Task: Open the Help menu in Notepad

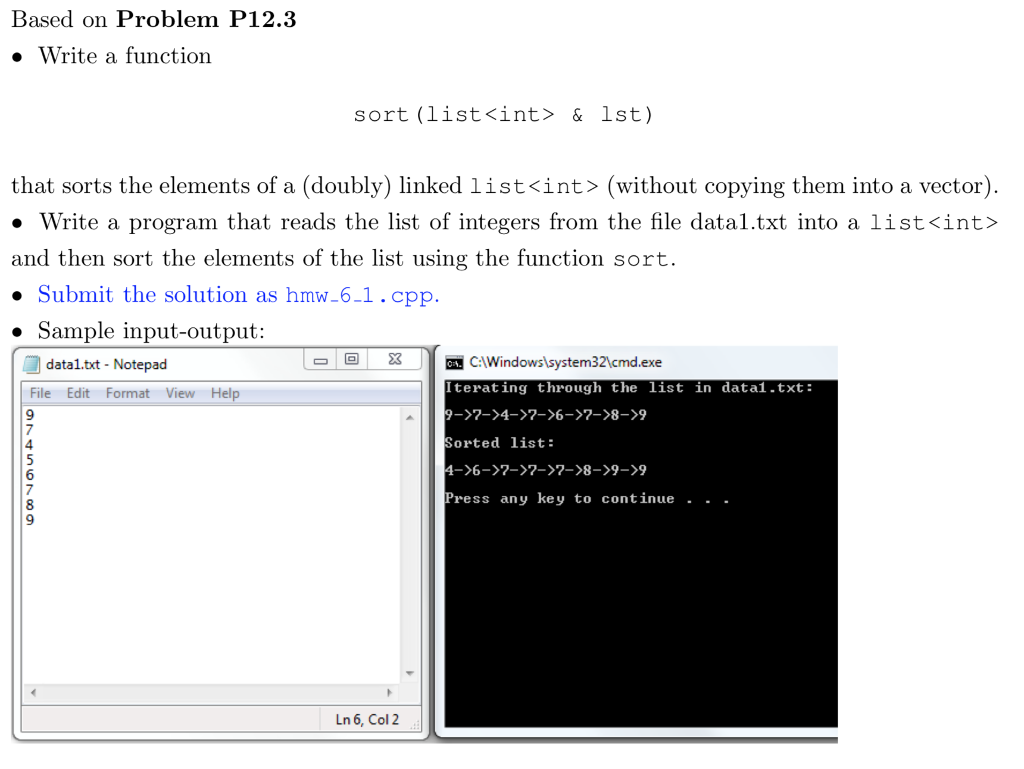Action: pyautogui.click(x=224, y=393)
